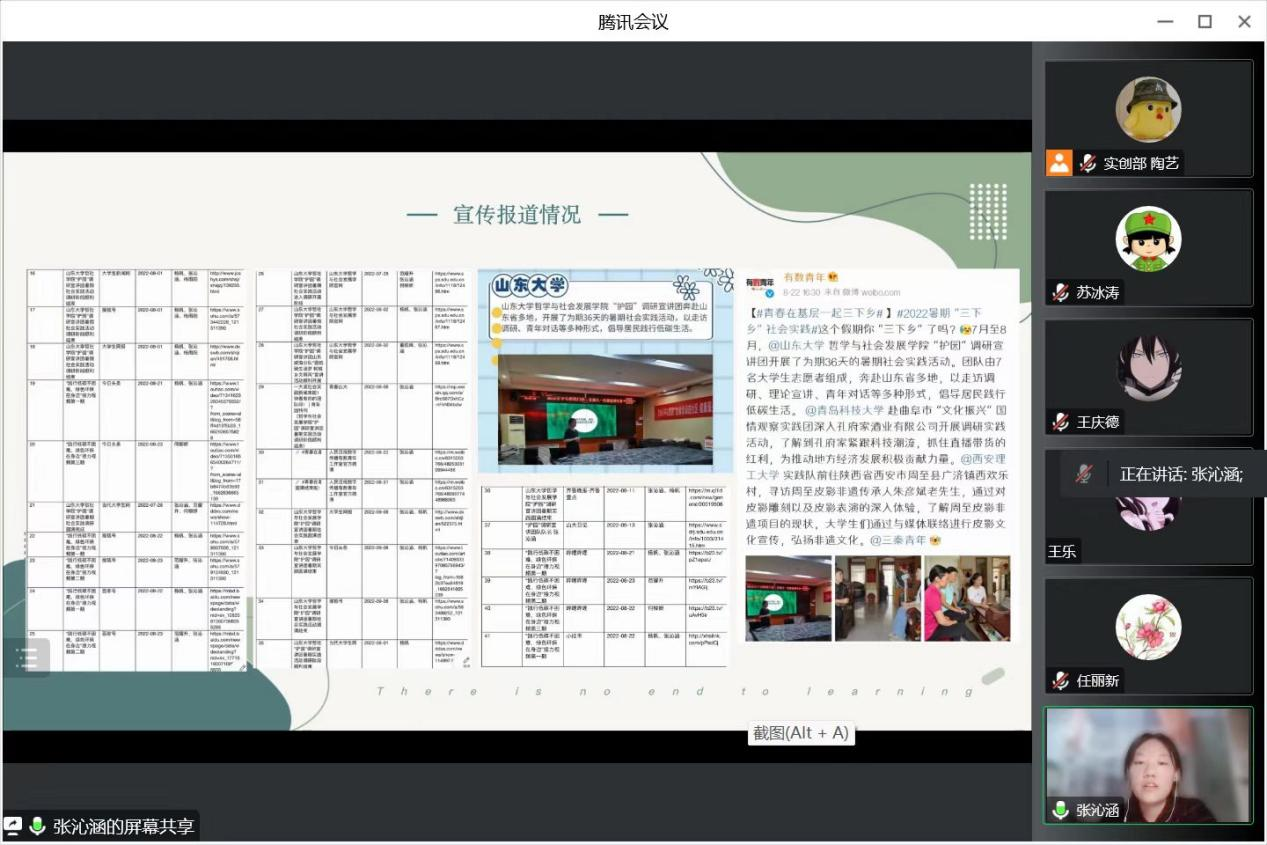Click the green mic icon in the 屏幕共享 label
The image size is (1267, 845).
point(38,826)
